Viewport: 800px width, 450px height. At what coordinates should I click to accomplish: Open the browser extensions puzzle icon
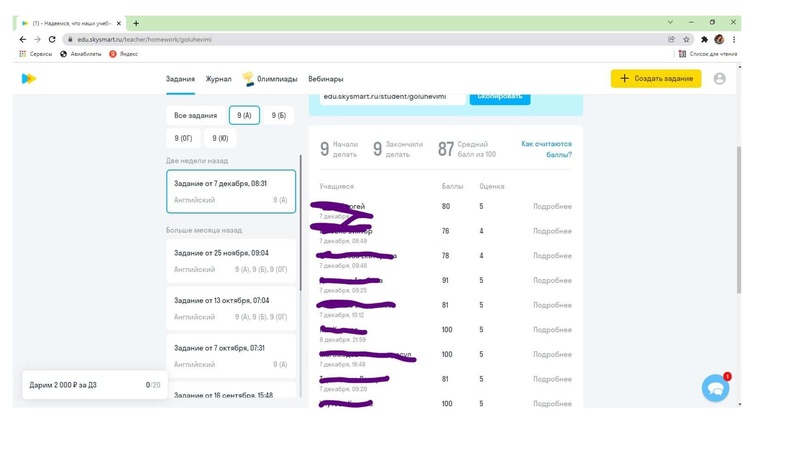[x=704, y=39]
